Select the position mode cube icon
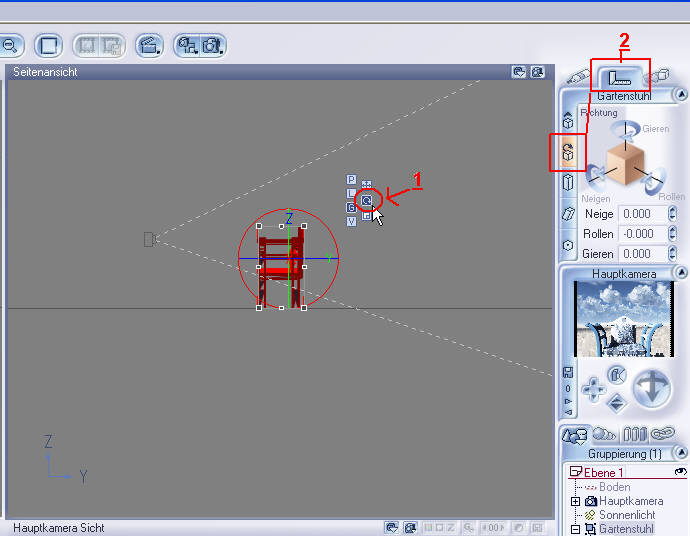Screen dimensions: 690x536 click(x=568, y=121)
